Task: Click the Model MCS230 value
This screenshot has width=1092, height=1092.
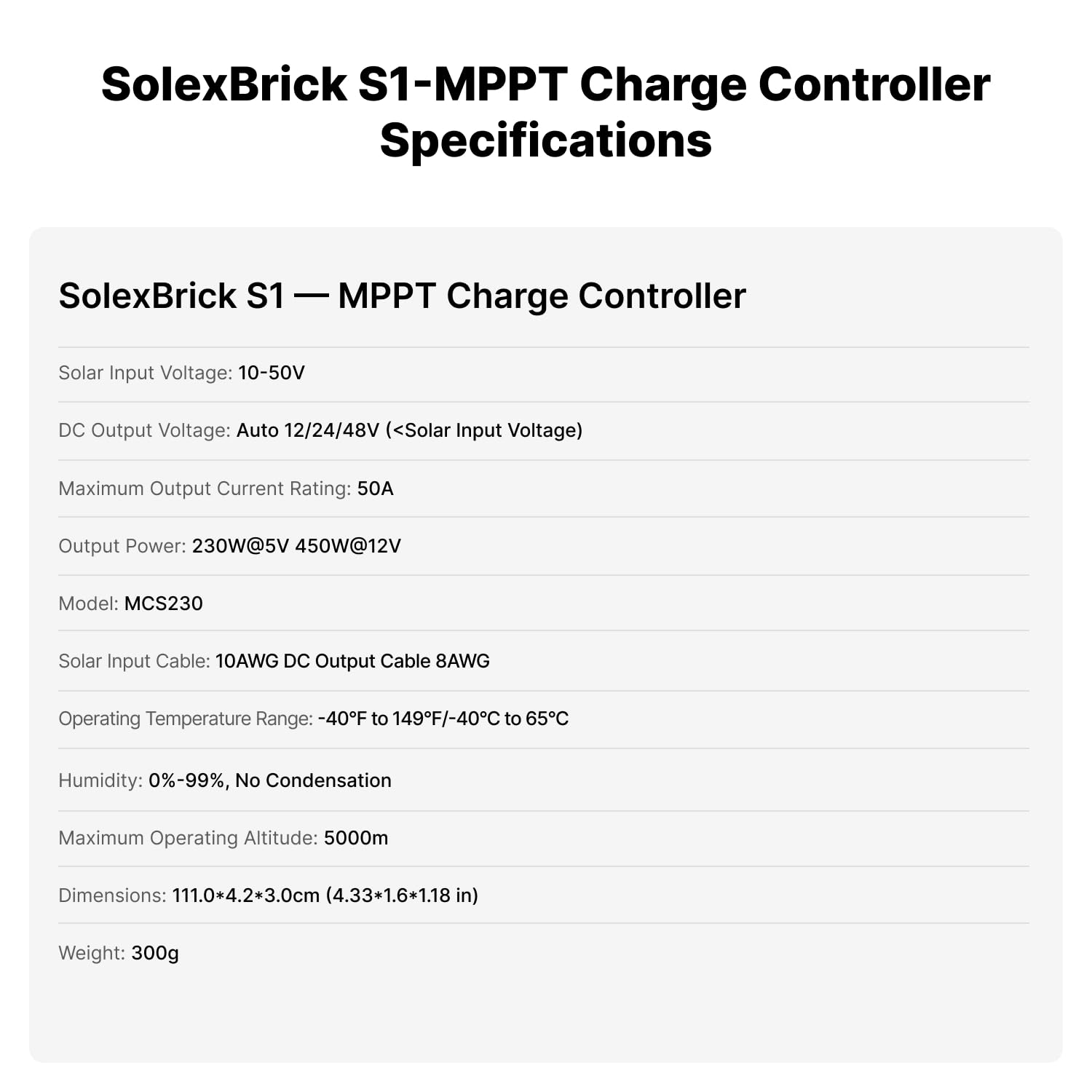Action: point(164,604)
